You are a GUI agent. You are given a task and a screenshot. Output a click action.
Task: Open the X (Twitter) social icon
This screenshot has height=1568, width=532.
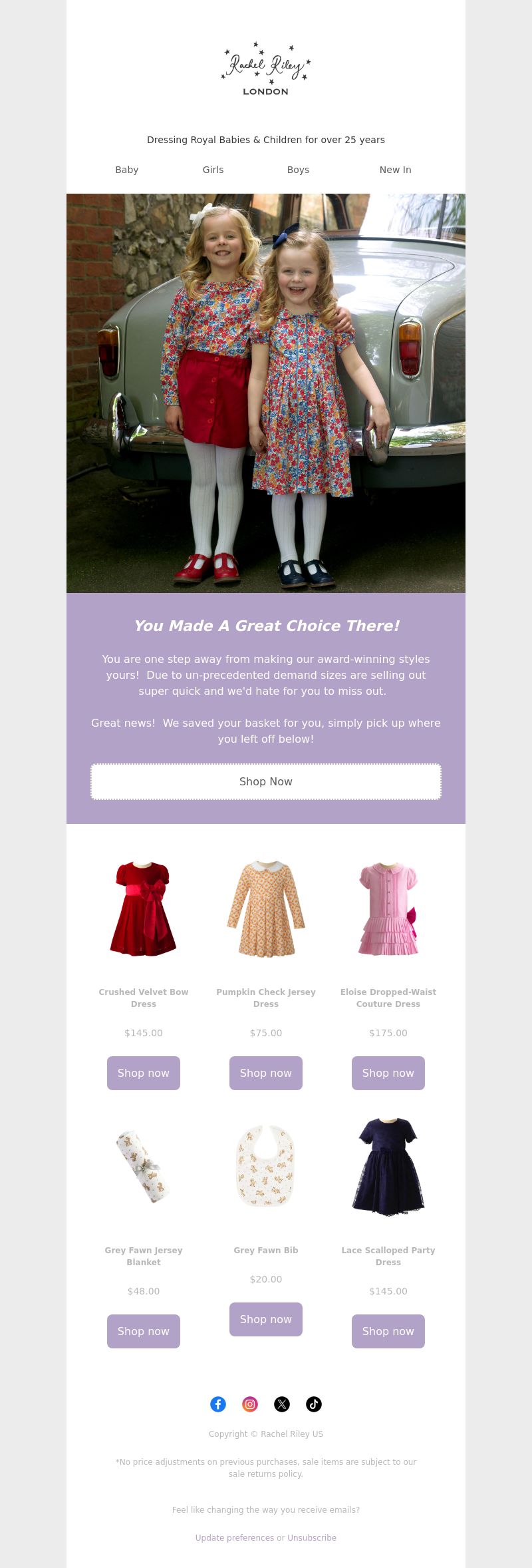coord(282,1404)
